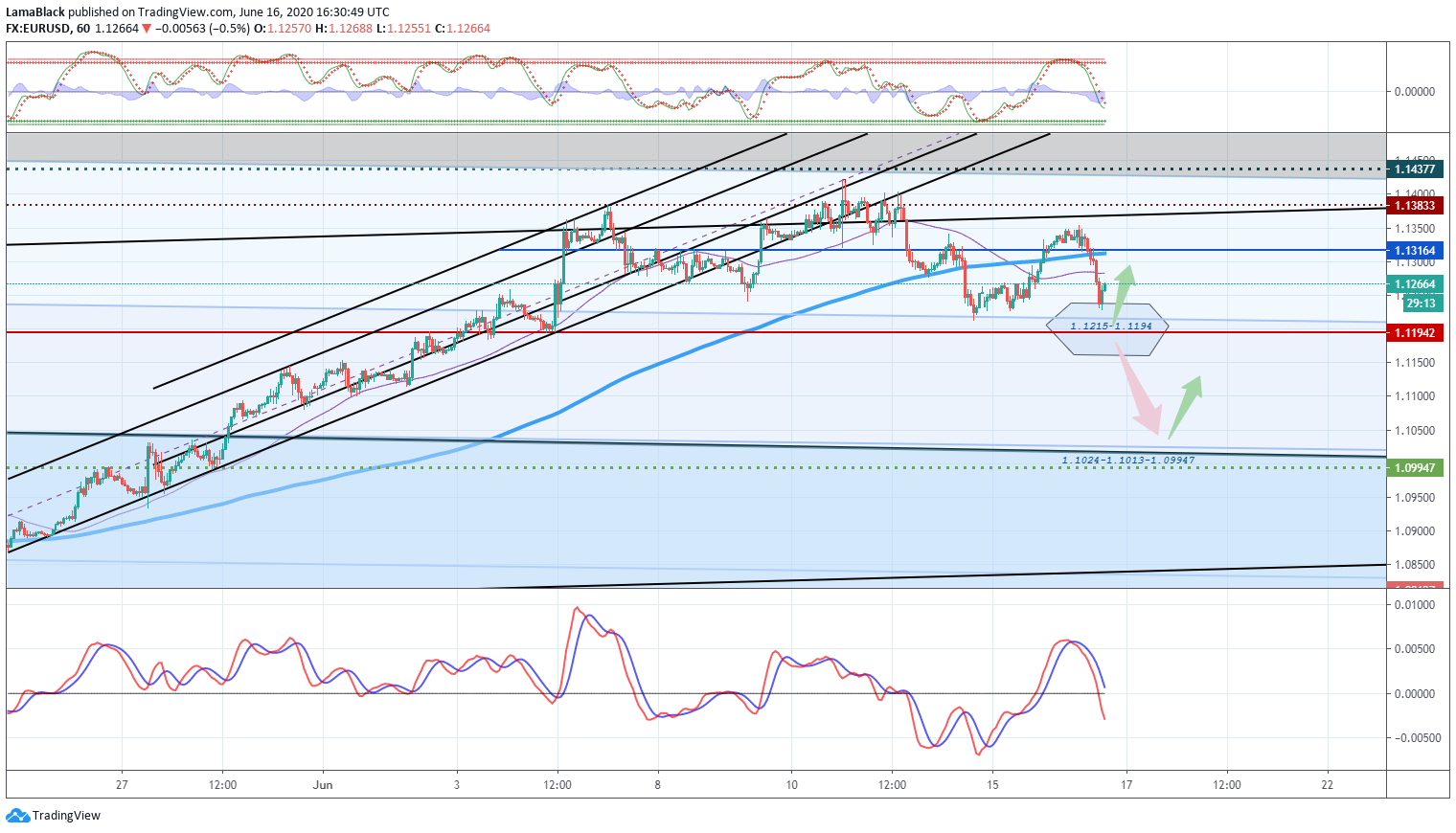Select the dark red 1.13833 price label

[x=1414, y=206]
